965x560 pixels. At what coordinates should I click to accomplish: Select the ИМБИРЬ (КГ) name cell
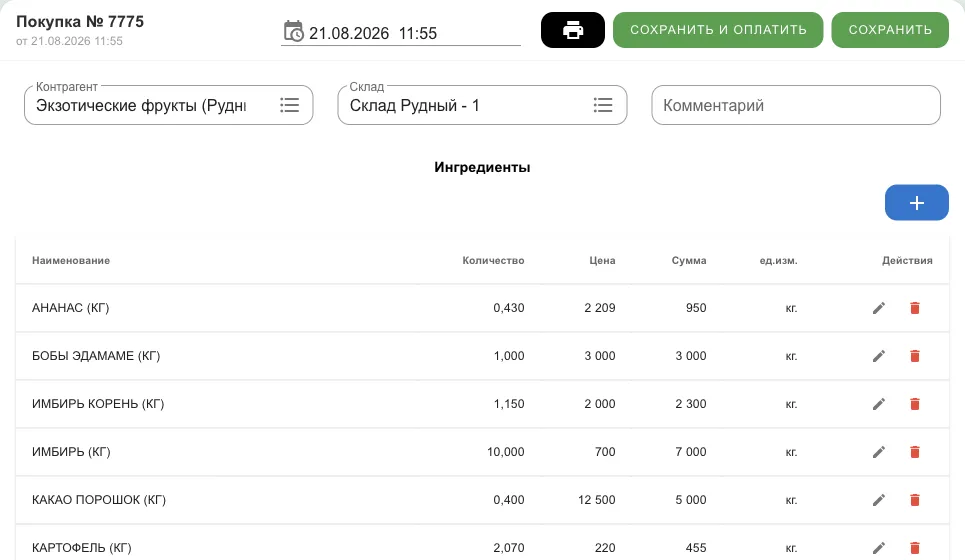click(x=71, y=452)
